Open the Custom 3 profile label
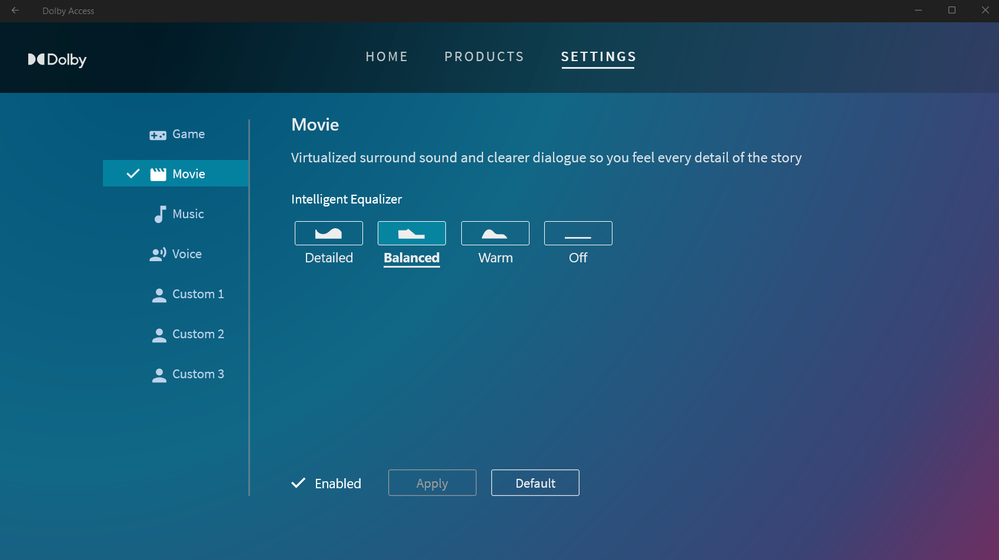 (x=198, y=374)
